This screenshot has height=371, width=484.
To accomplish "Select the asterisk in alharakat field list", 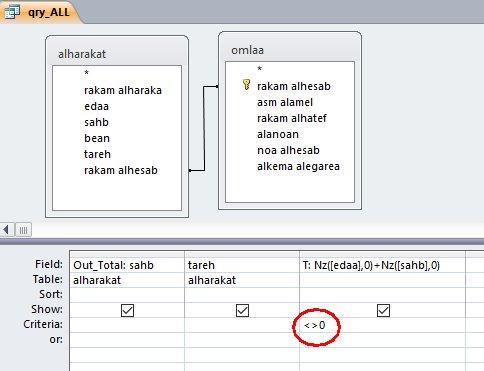I will 87,73.
